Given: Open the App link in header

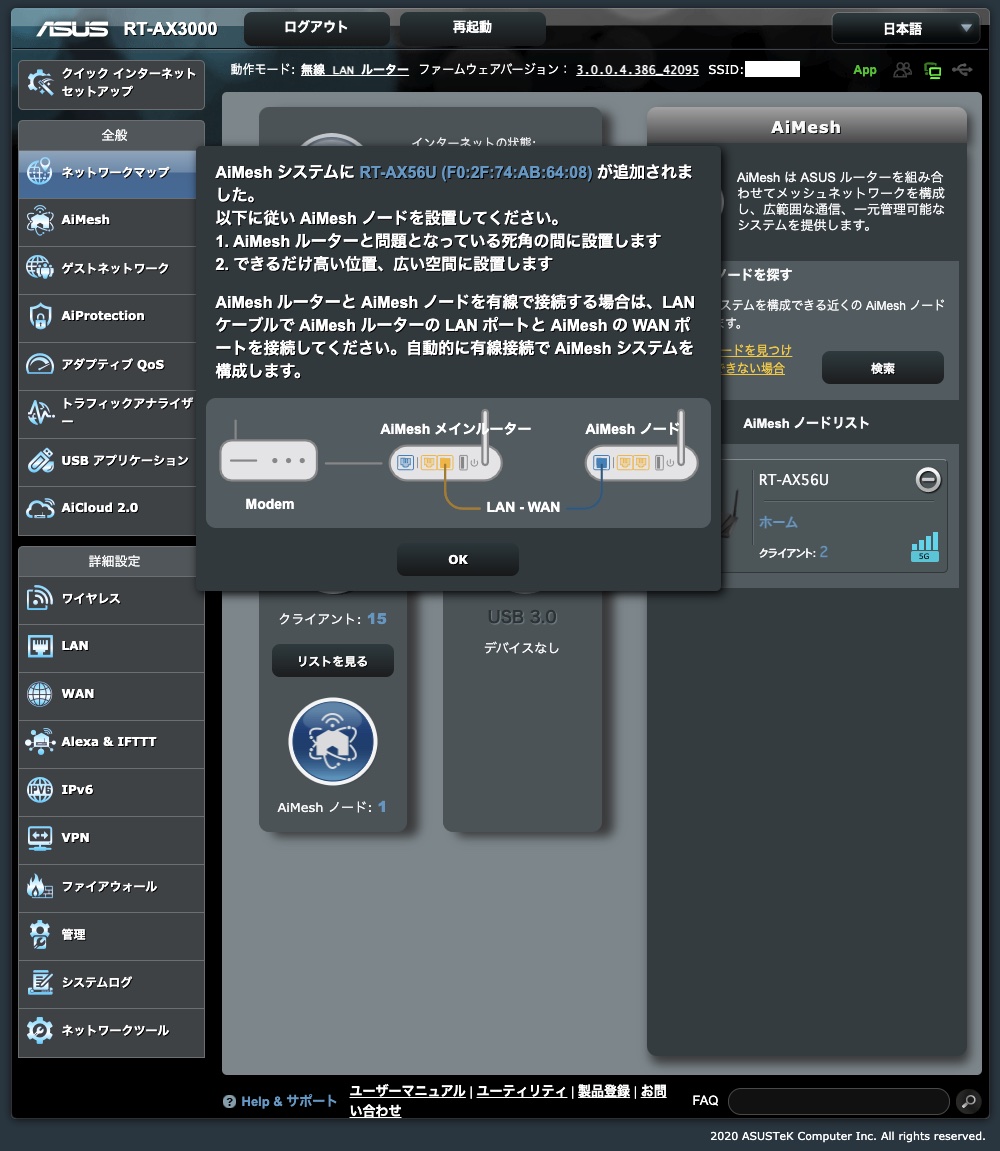Looking at the screenshot, I should (865, 70).
